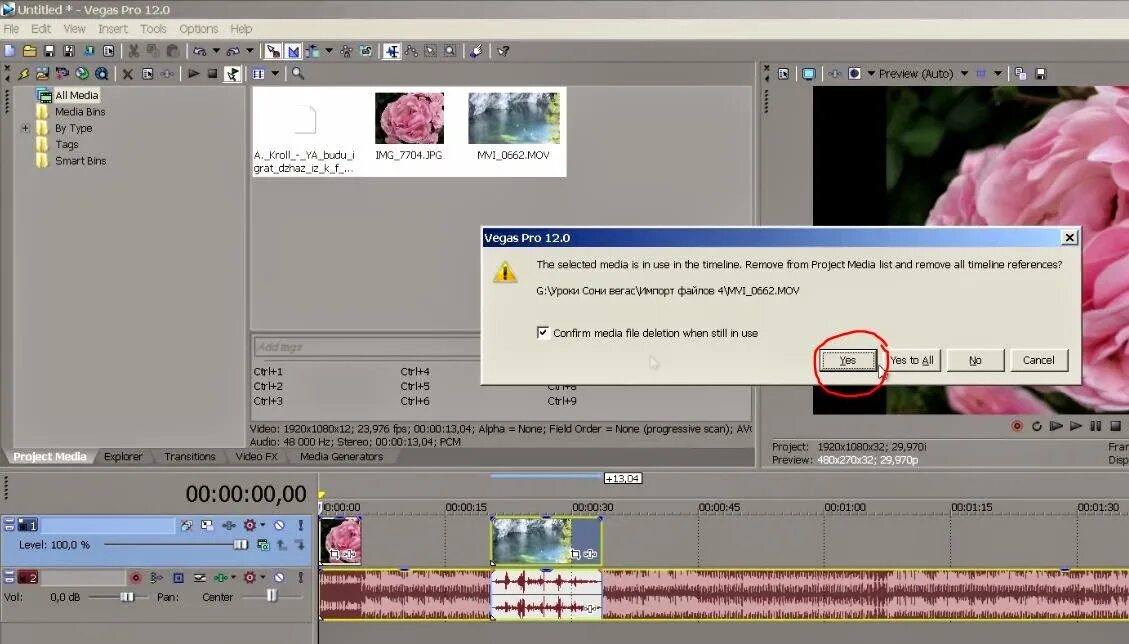The image size is (1129, 644).
Task: Adjust audio track Pan slider handle
Action: [271, 596]
